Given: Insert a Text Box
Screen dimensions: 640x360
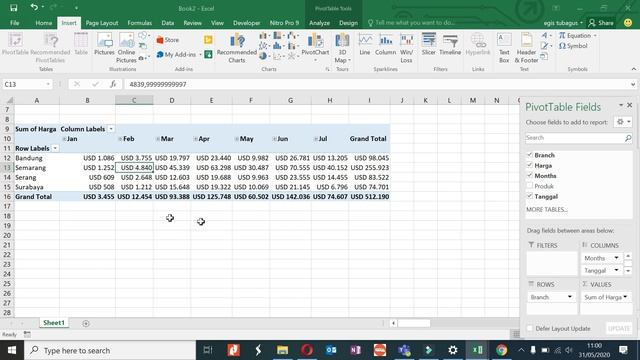Looking at the screenshot, I should point(504,48).
